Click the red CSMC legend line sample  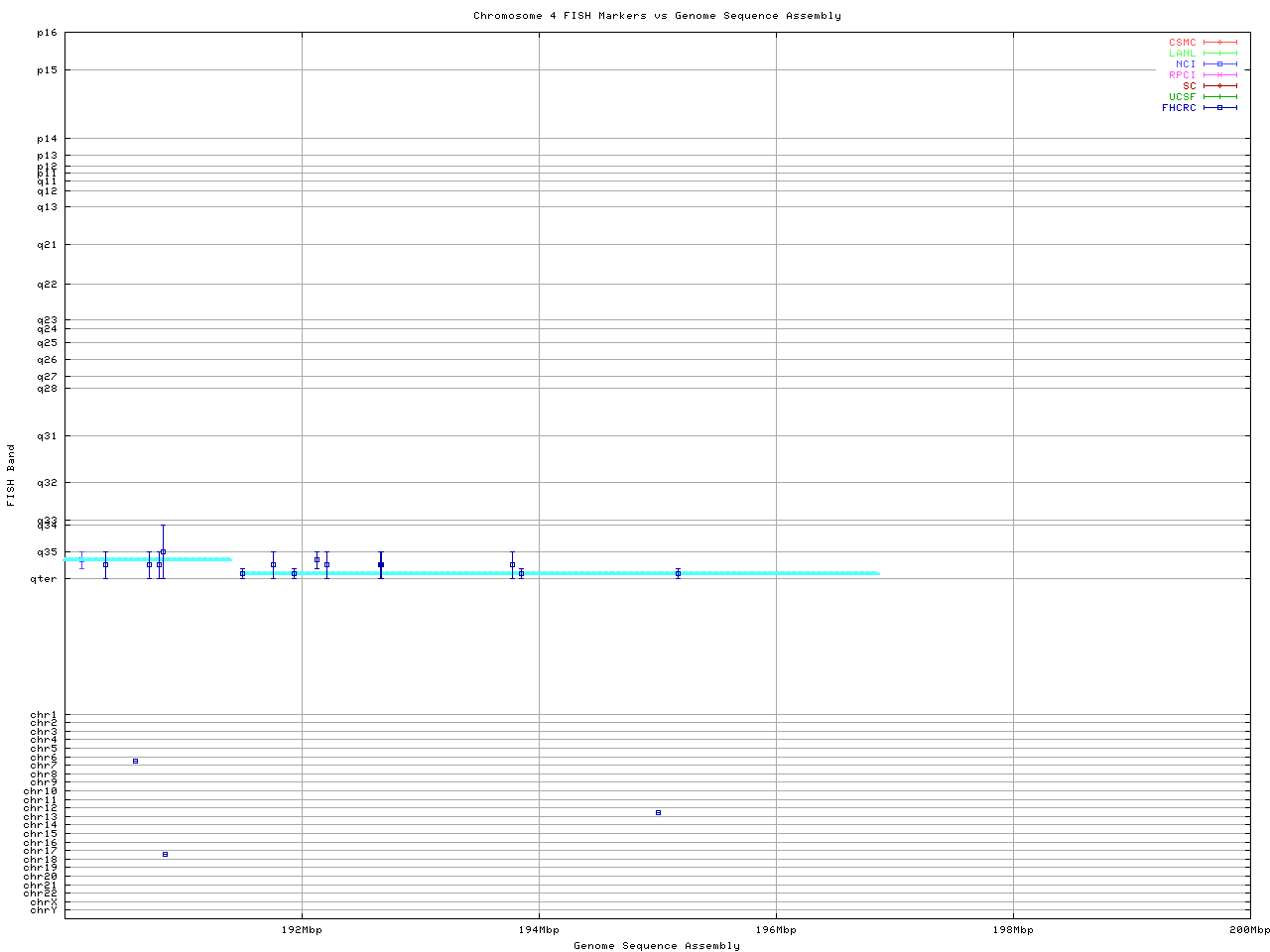pos(1220,43)
